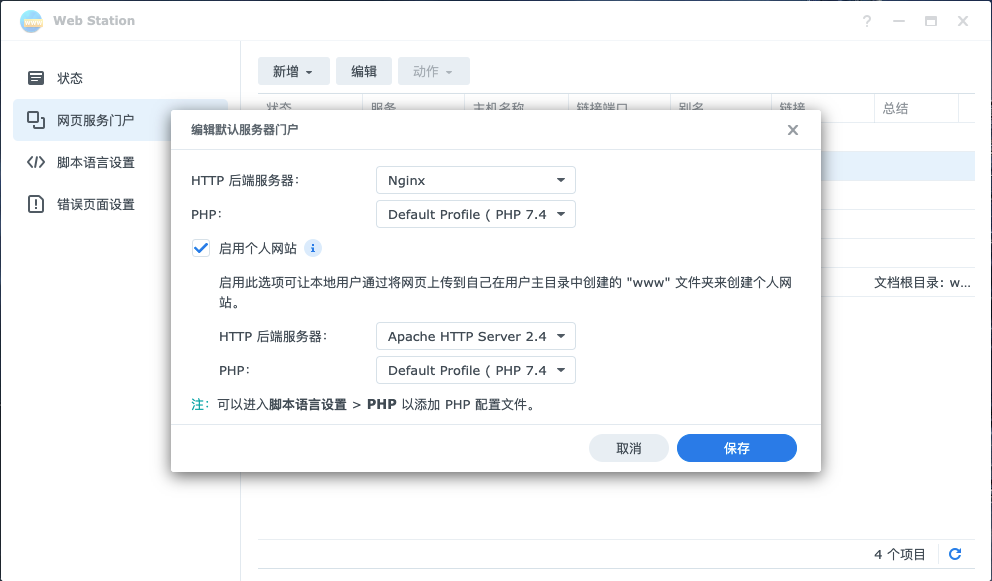Expand the personal website PHP profile dropdown
This screenshot has height=581, width=992.
coord(475,371)
